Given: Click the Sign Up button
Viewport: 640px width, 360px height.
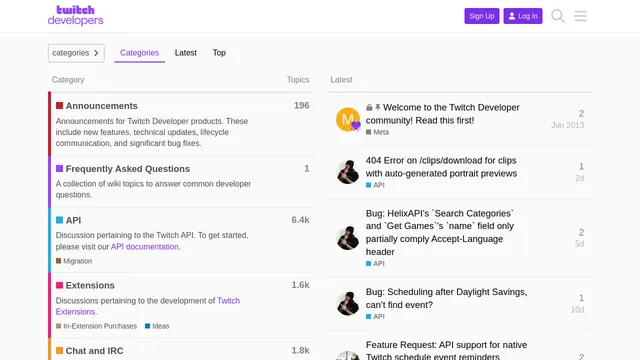Looking at the screenshot, I should [x=482, y=16].
